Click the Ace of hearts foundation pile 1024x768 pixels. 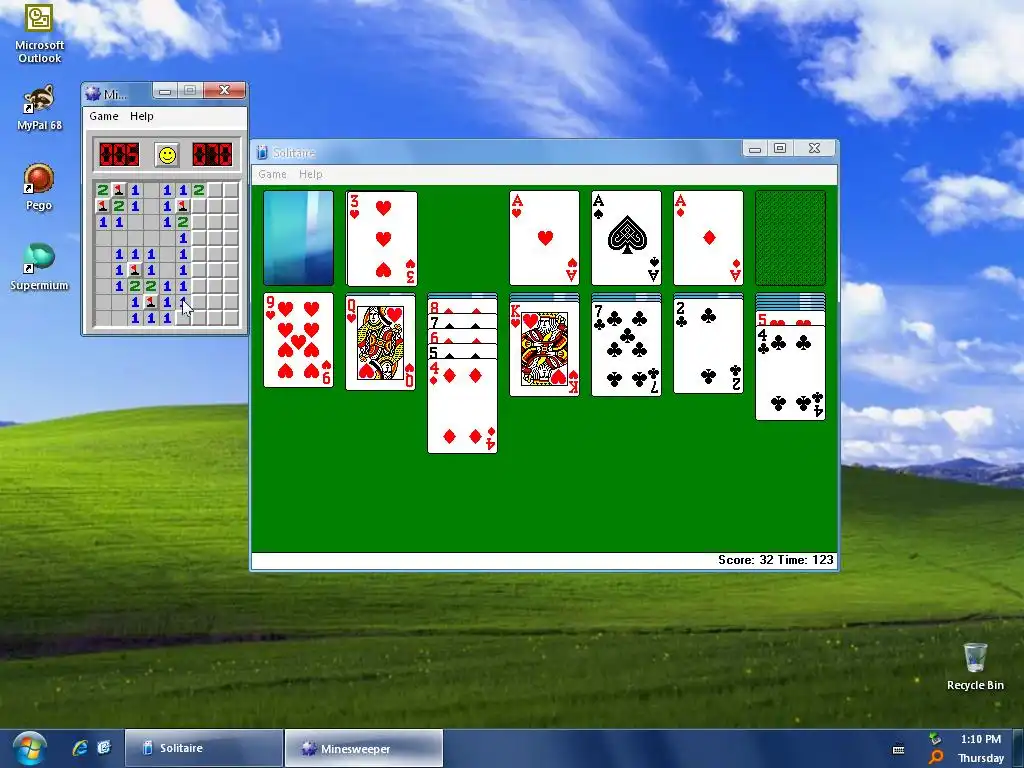[544, 238]
